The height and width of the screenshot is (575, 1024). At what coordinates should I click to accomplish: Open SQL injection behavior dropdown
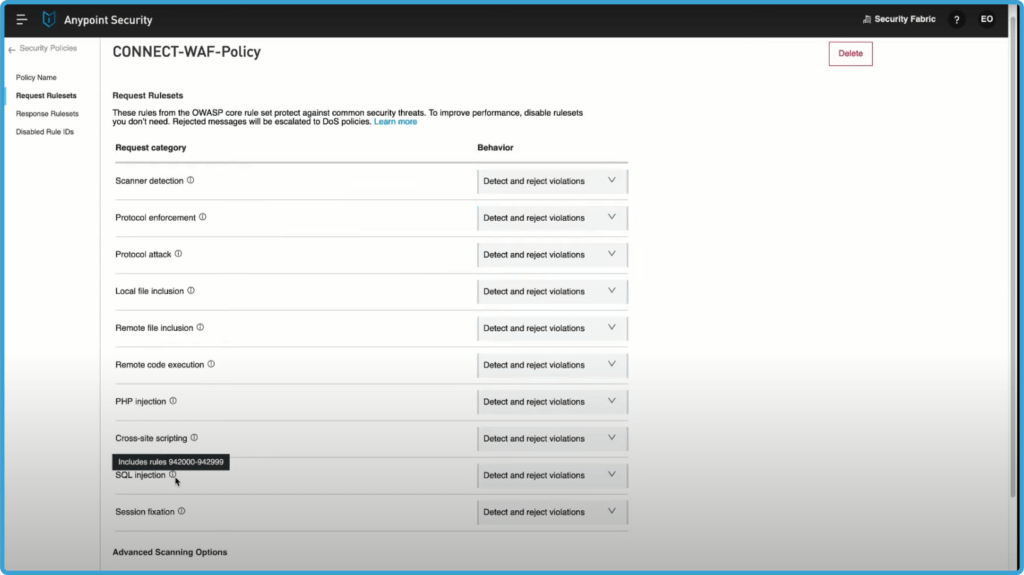552,475
